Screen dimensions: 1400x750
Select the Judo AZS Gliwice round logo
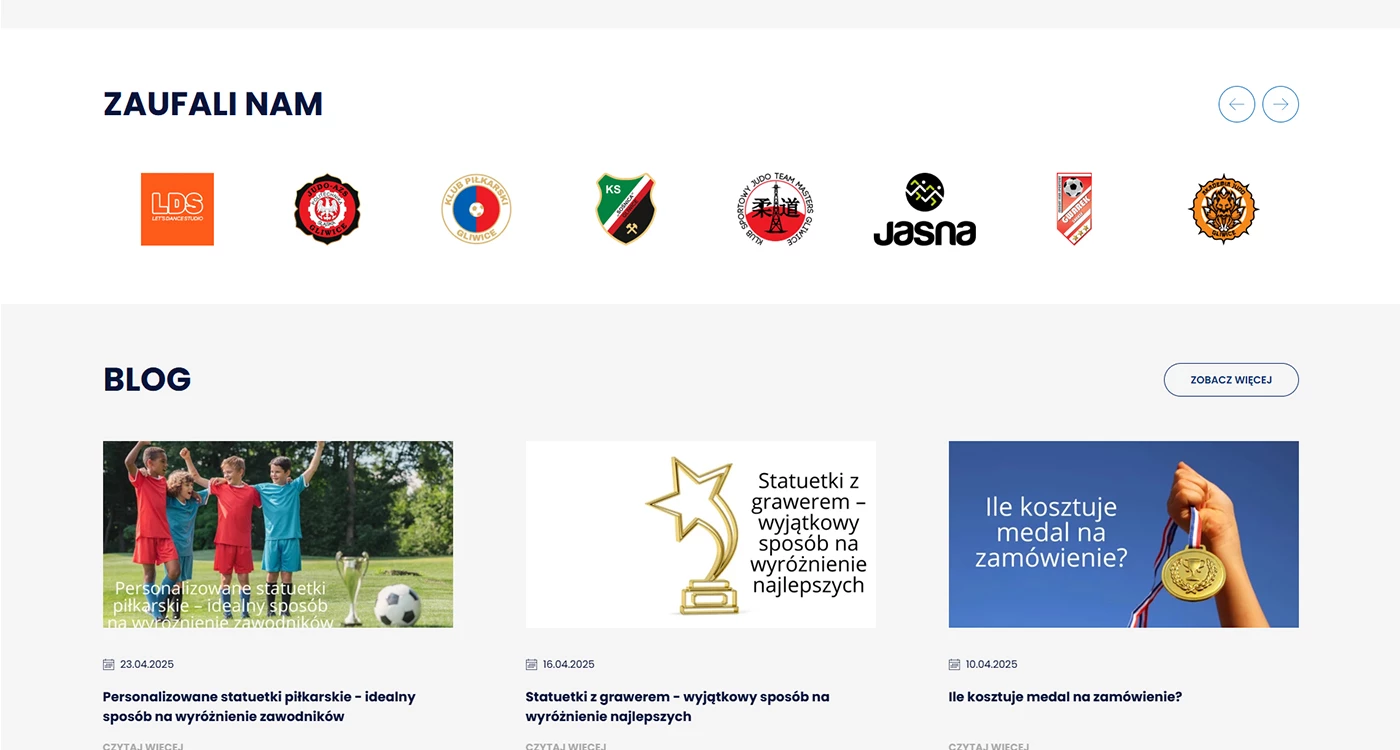327,209
